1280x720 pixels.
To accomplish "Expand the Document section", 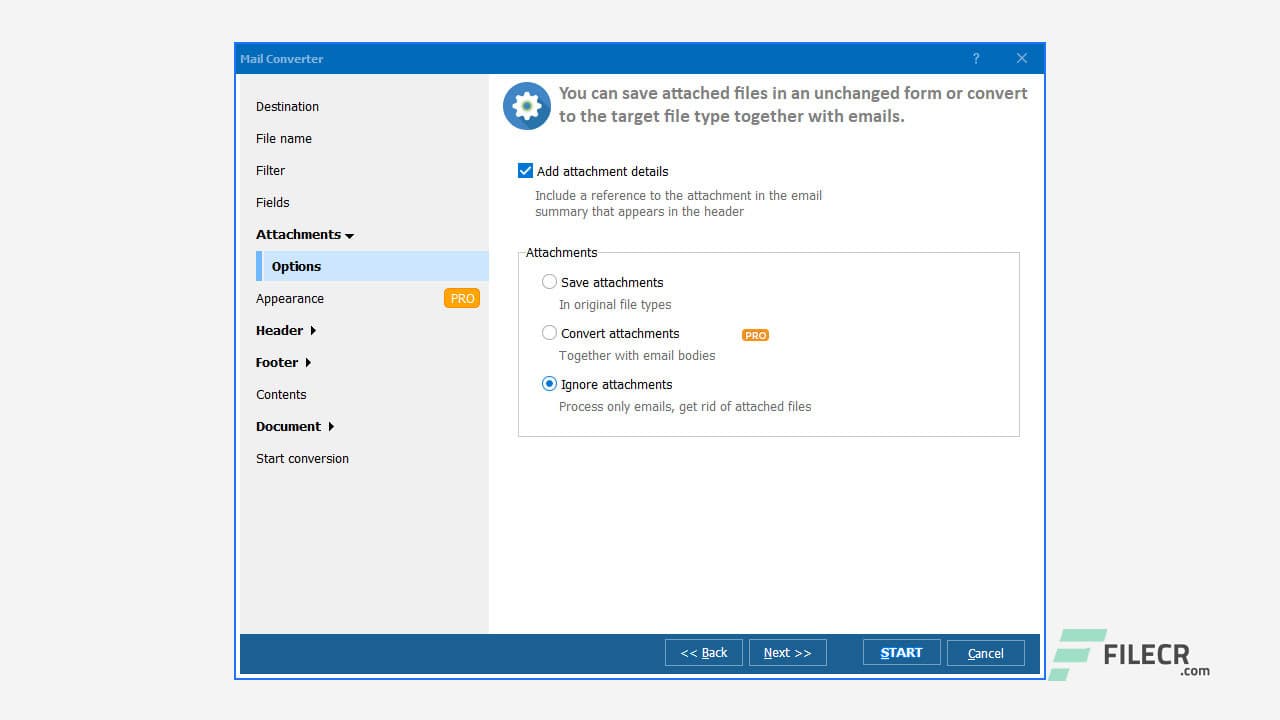I will click(288, 426).
